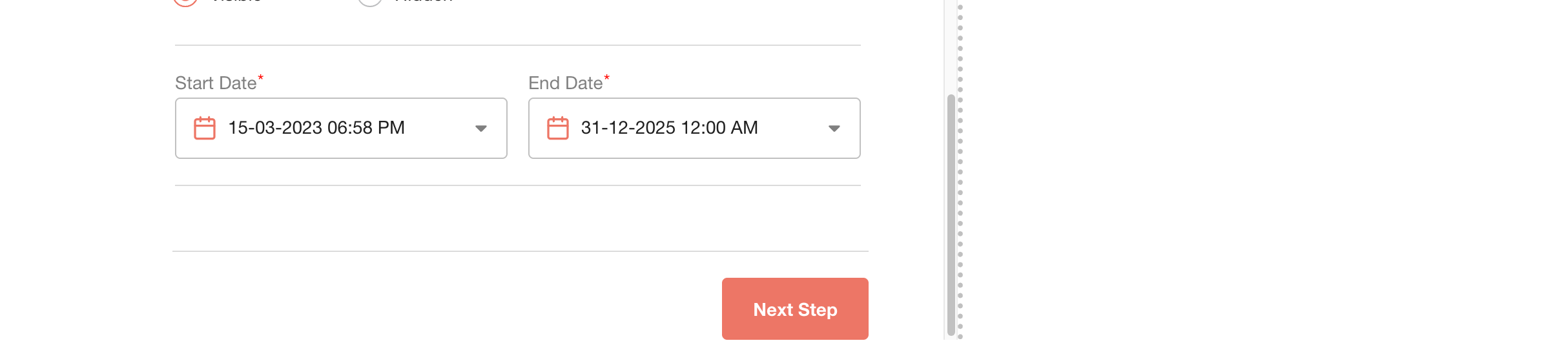
Task: Click empty section below the date fields
Action: click(x=518, y=218)
